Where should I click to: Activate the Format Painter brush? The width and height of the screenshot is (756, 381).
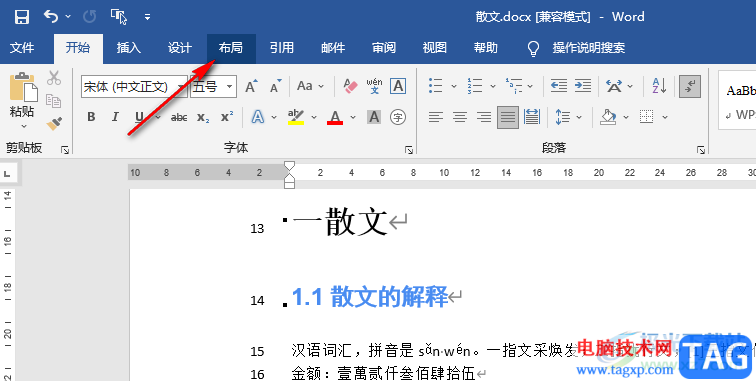tap(54, 124)
